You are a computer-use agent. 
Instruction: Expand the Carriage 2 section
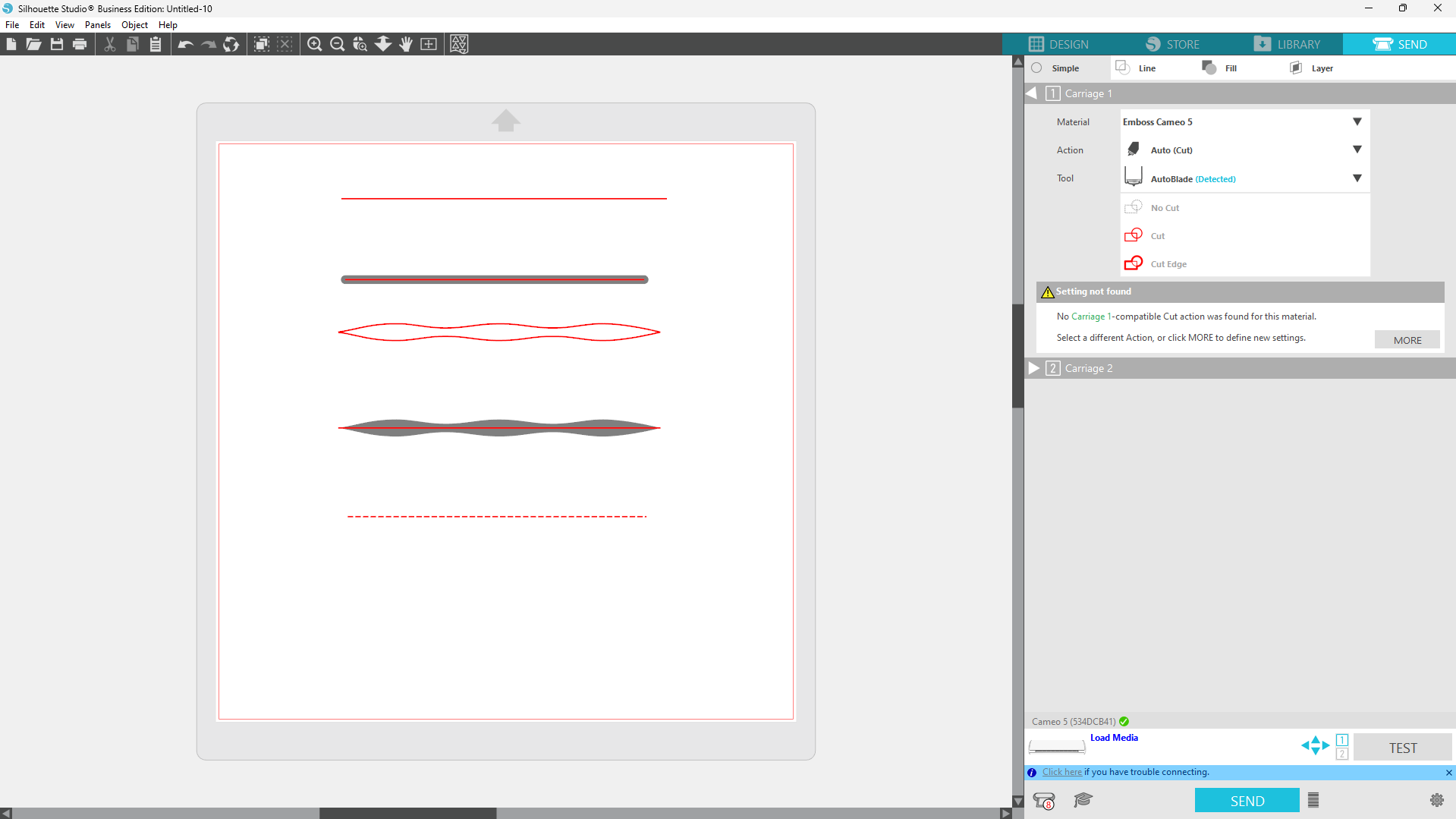tap(1034, 368)
